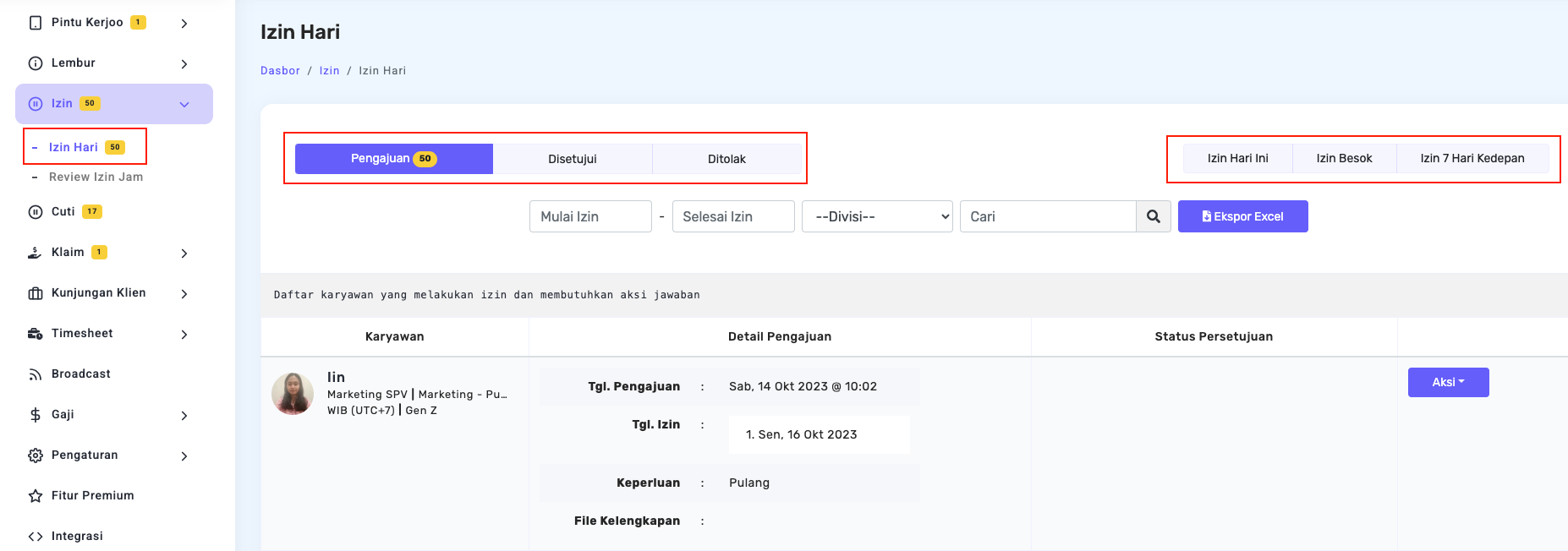Click the Integrasi code brackets icon
This screenshot has width=1568, height=551.
coord(36,537)
